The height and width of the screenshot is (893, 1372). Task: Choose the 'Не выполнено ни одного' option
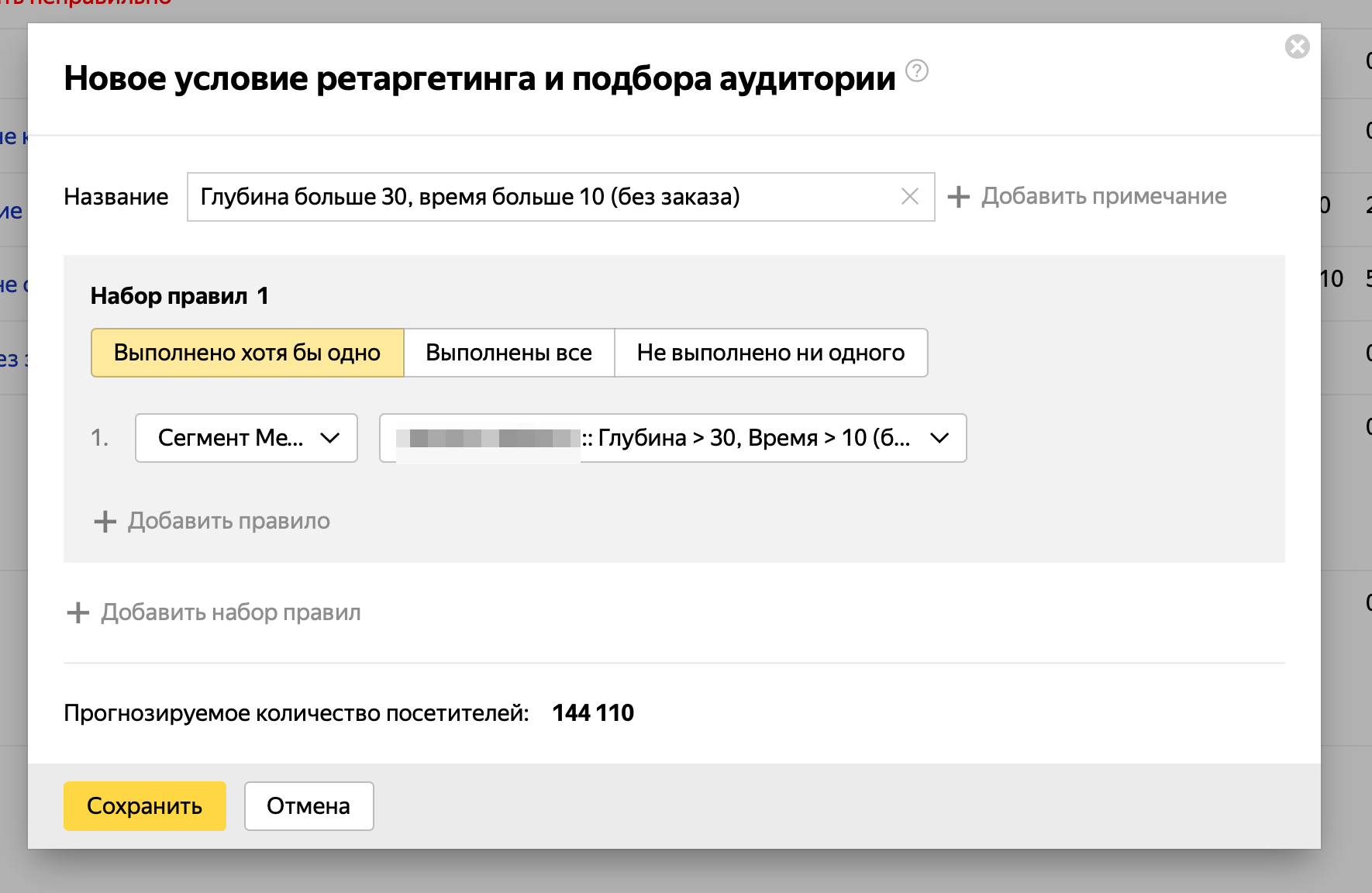click(770, 353)
